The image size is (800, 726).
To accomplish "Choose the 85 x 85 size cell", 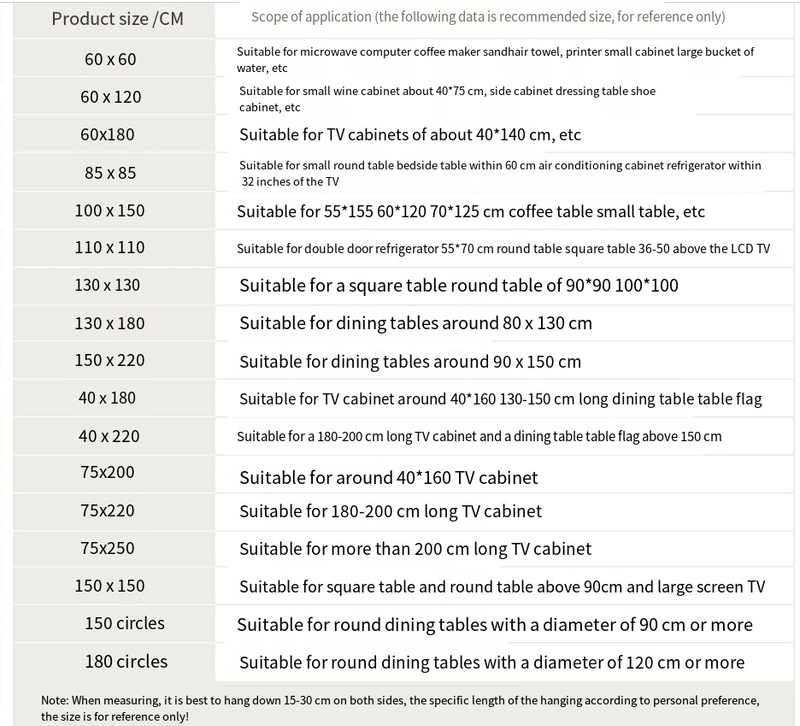I will 110,173.
